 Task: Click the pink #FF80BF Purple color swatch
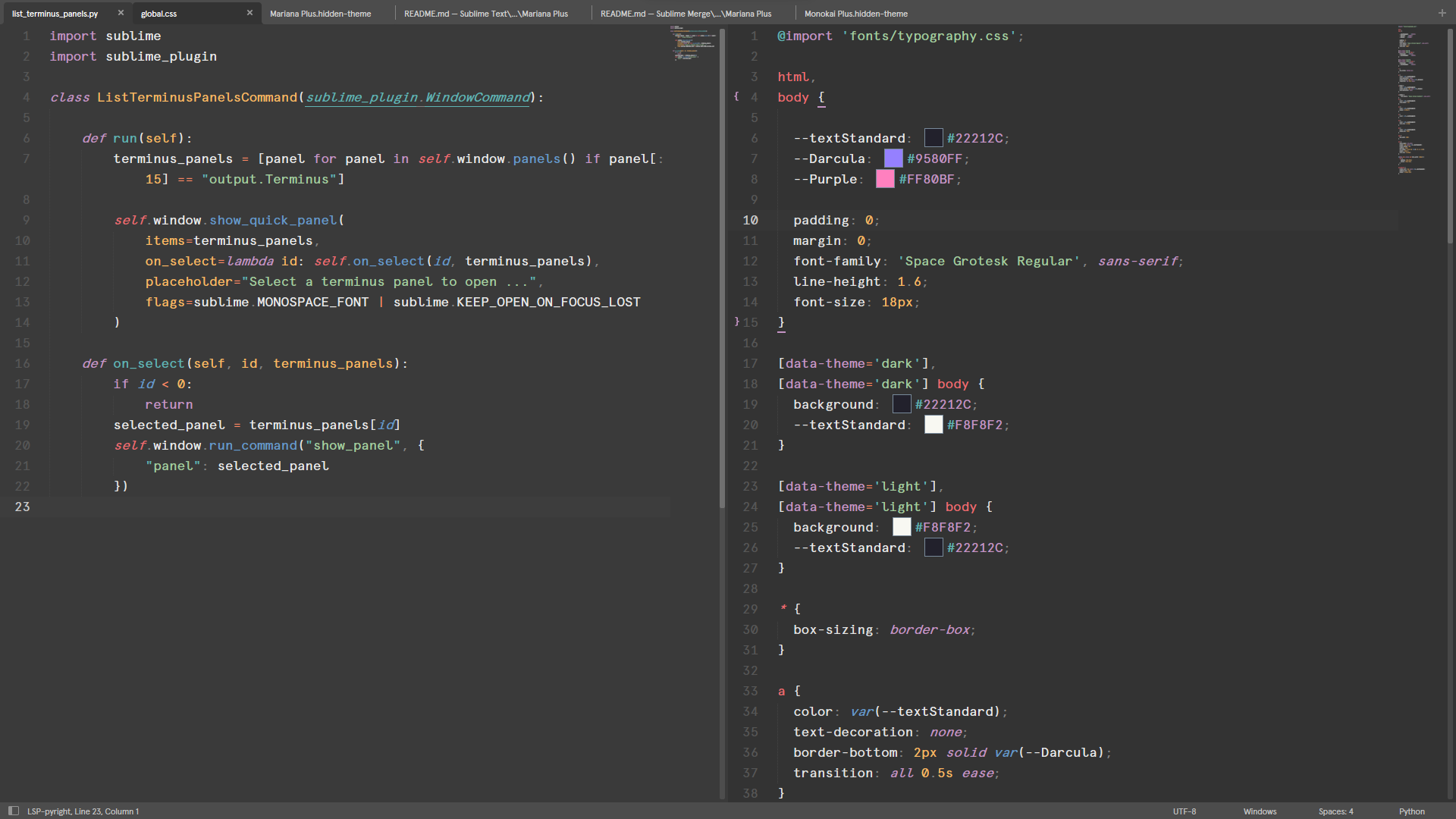[885, 179]
